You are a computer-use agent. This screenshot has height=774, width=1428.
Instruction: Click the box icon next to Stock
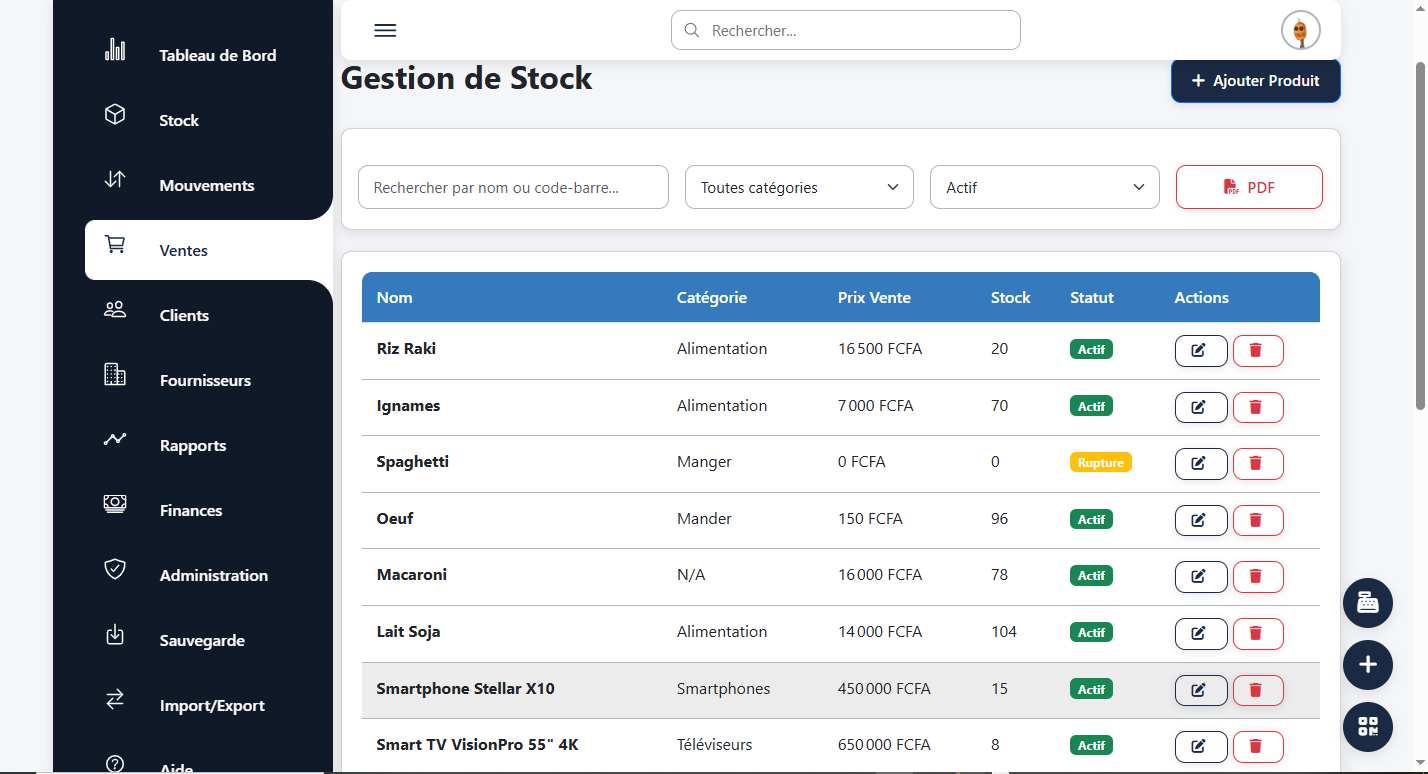click(115, 115)
